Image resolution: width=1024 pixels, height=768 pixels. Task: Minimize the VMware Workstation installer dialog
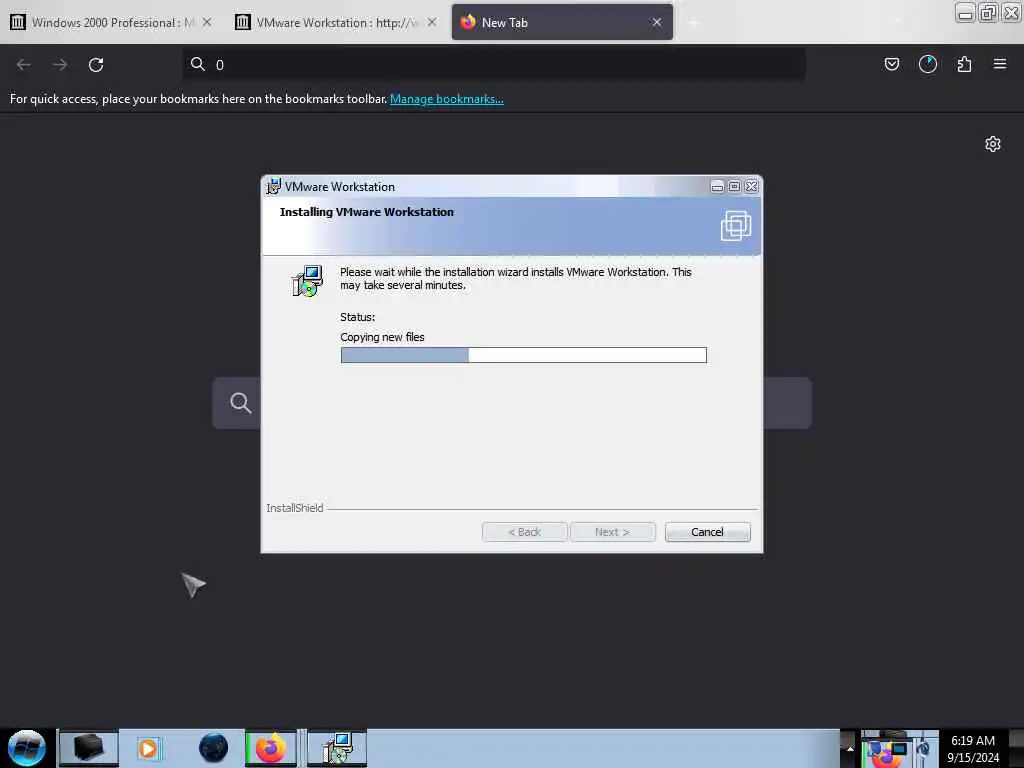coord(717,187)
